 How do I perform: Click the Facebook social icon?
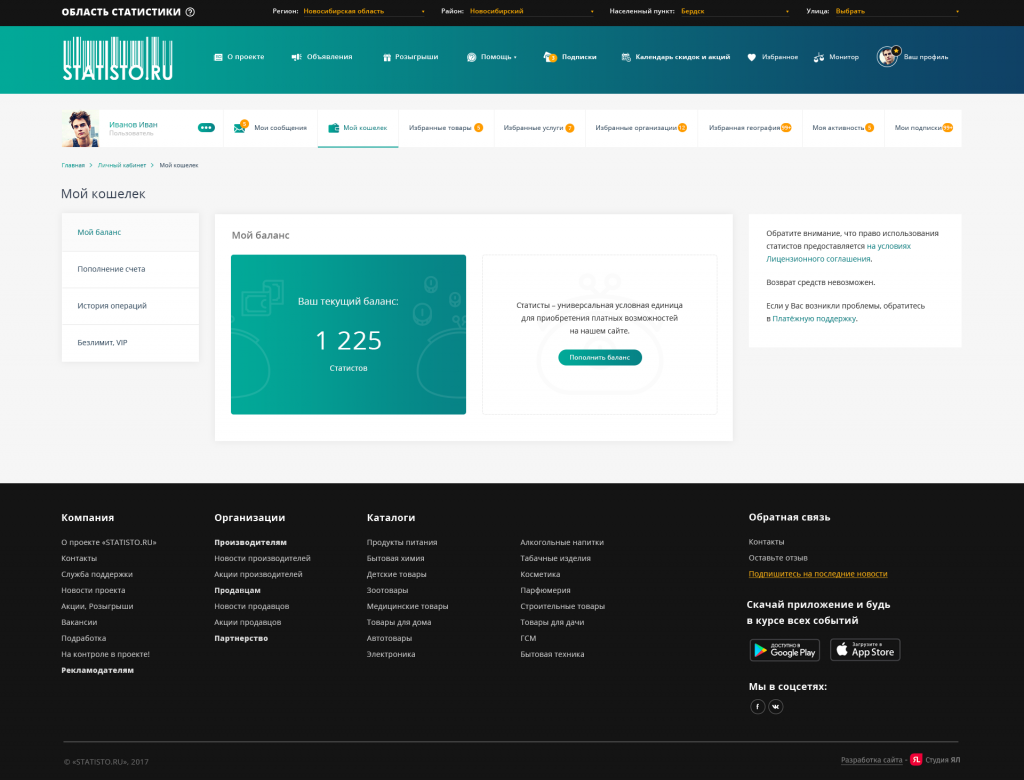[758, 707]
